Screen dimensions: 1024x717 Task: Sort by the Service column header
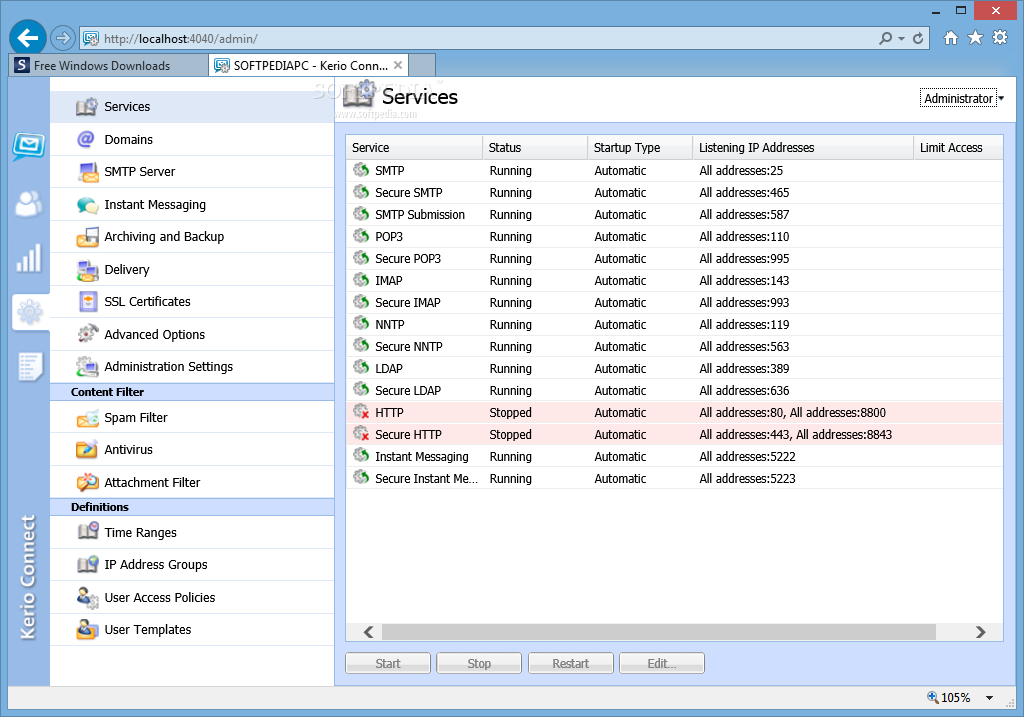click(x=415, y=148)
